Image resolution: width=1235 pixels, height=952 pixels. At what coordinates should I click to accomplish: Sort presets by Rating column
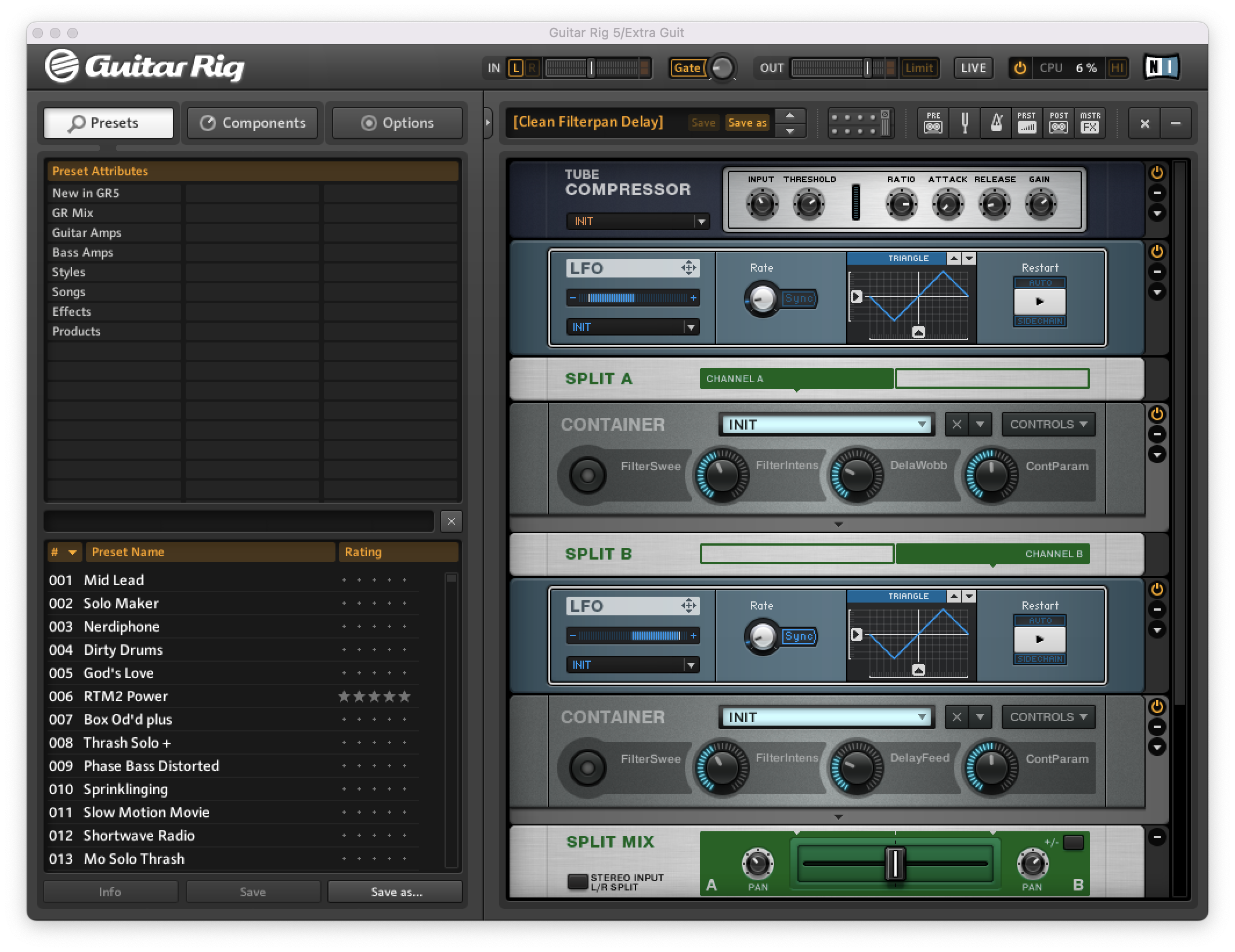point(398,552)
